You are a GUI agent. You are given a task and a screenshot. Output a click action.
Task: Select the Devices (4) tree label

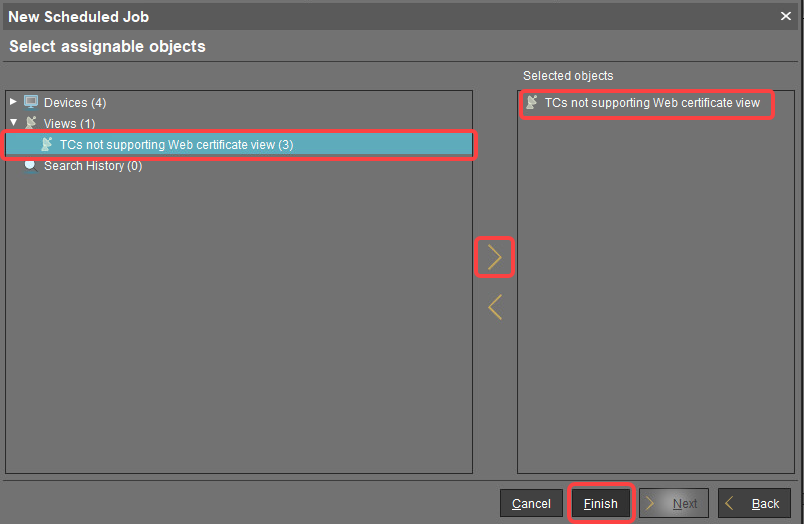coord(74,103)
